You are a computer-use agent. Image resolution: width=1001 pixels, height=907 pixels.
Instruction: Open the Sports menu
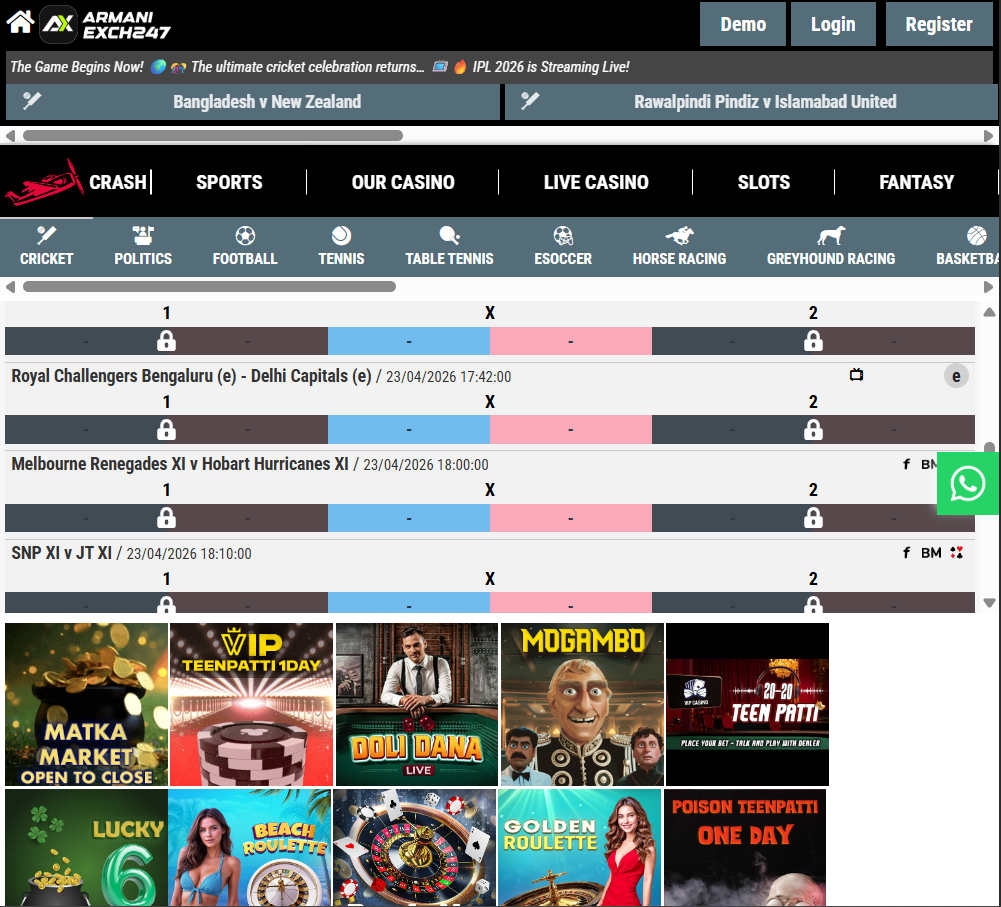pyautogui.click(x=229, y=183)
